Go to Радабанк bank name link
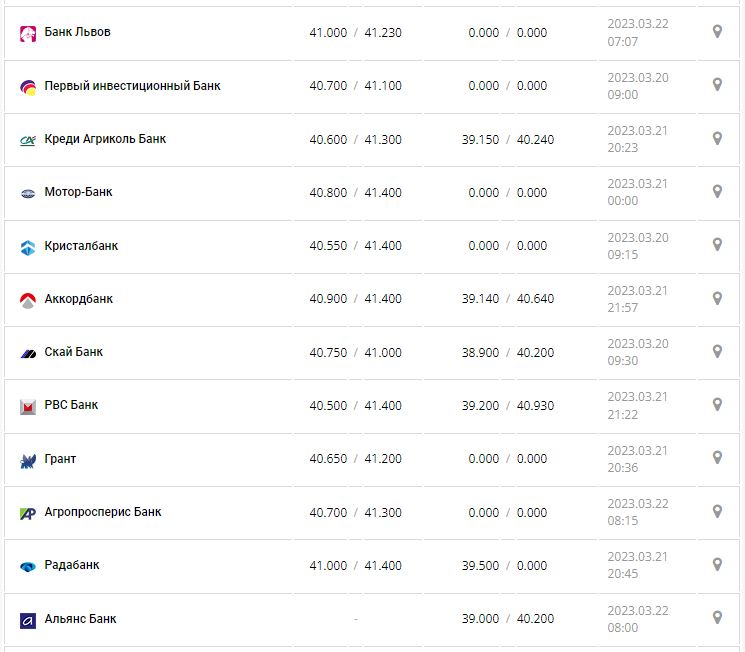This screenshot has width=745, height=652. (x=72, y=565)
